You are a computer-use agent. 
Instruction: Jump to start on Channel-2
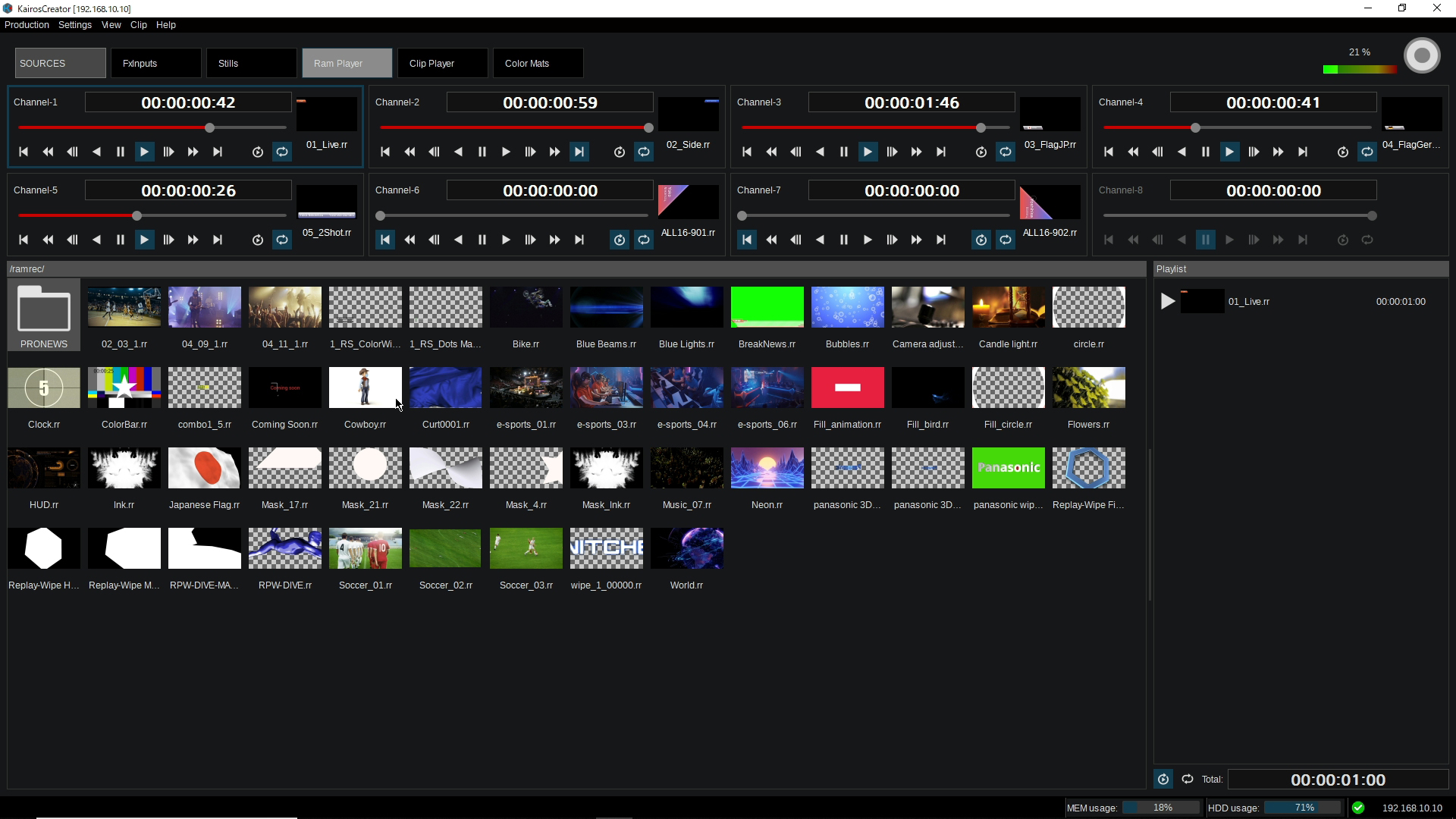click(x=385, y=152)
